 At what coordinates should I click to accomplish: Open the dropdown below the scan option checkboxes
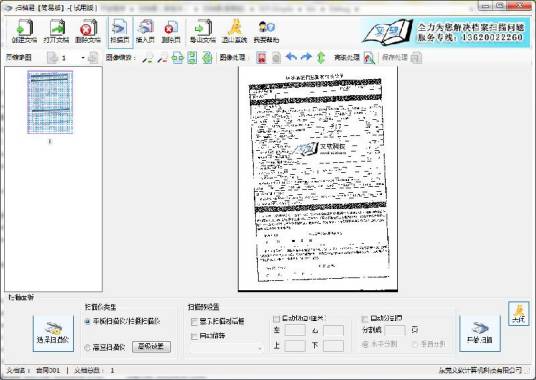(x=227, y=348)
